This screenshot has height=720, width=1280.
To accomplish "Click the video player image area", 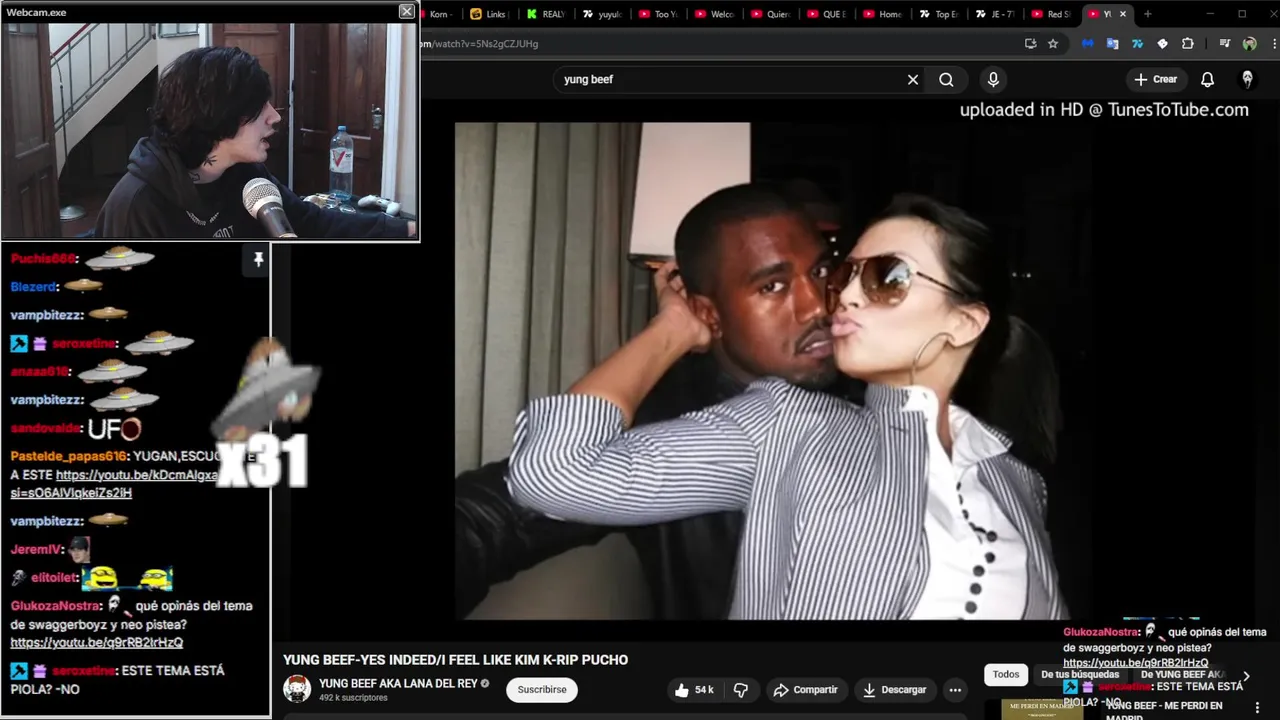I will click(763, 371).
